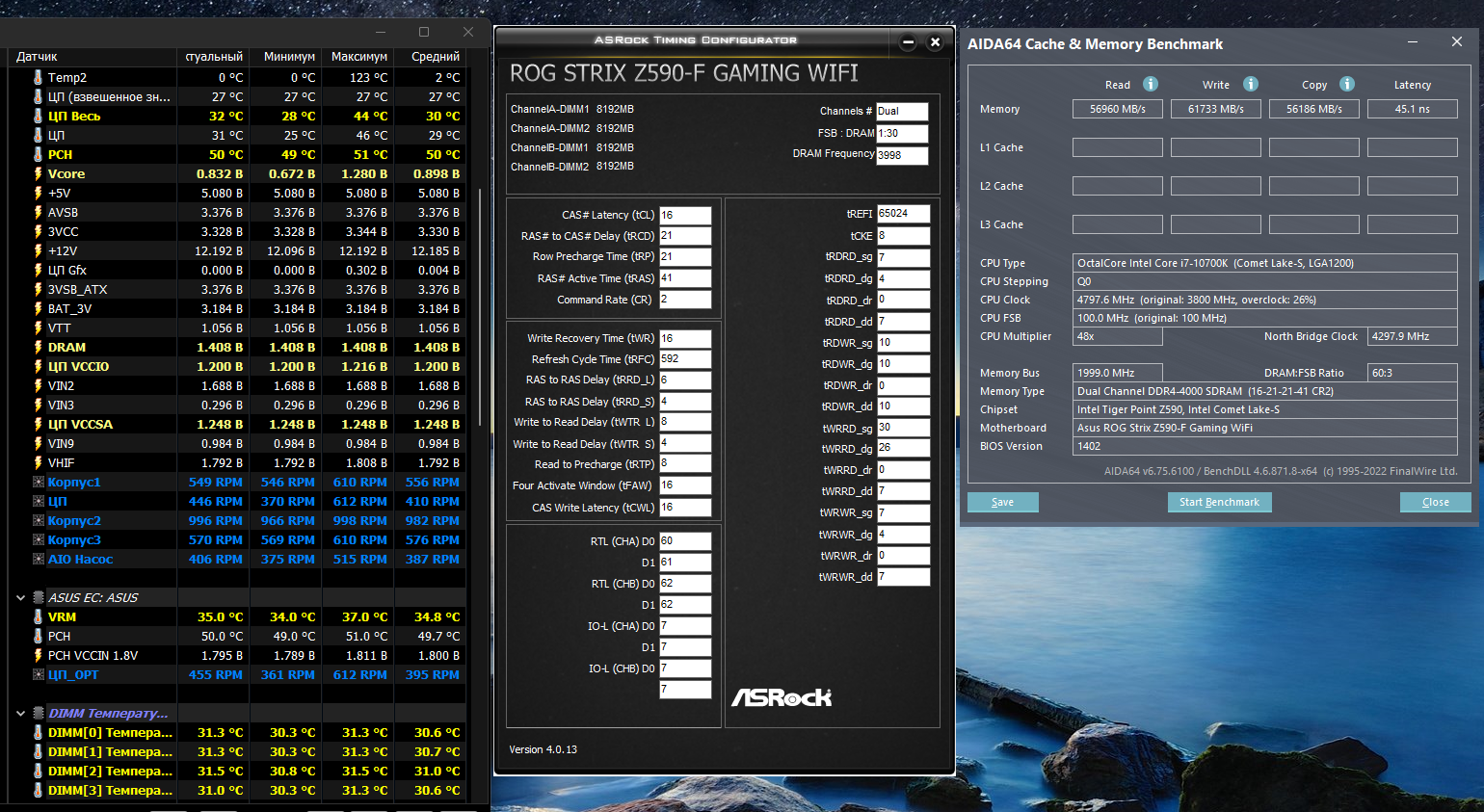Viewport: 1484px width, 812px height.
Task: Select the tREFI field showing 65024
Action: click(x=904, y=214)
